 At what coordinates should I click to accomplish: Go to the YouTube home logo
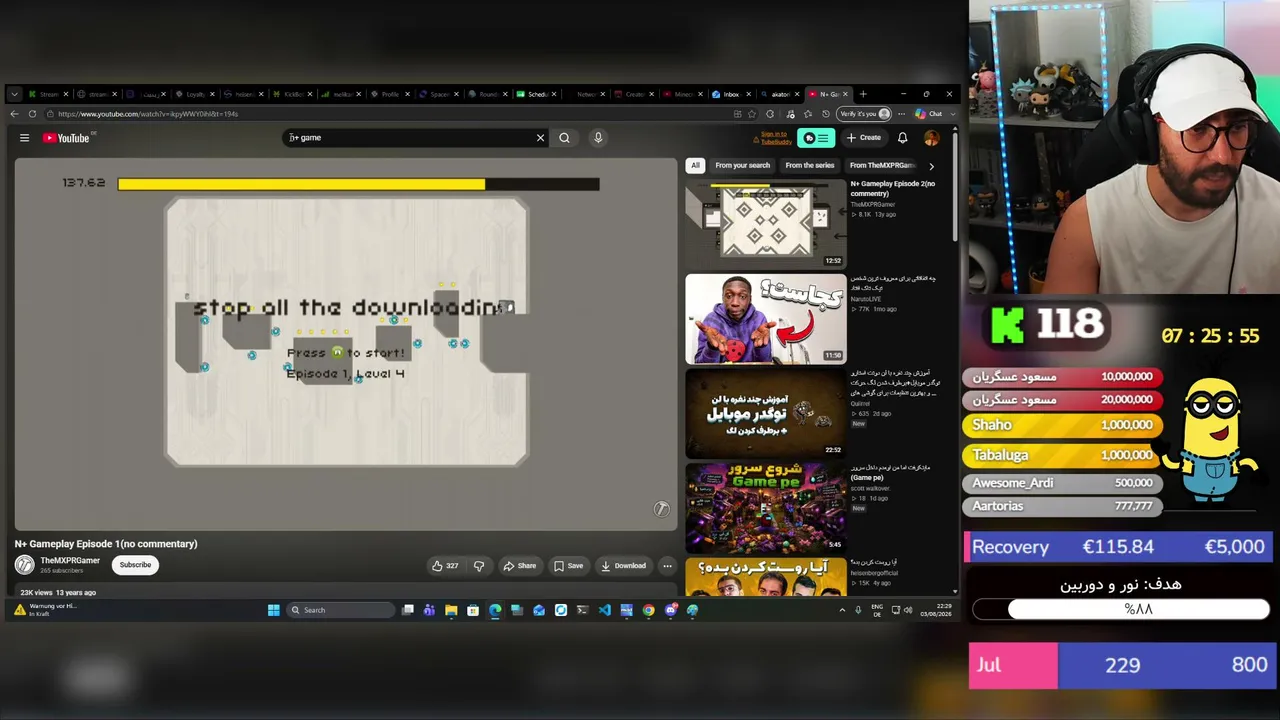pyautogui.click(x=66, y=138)
